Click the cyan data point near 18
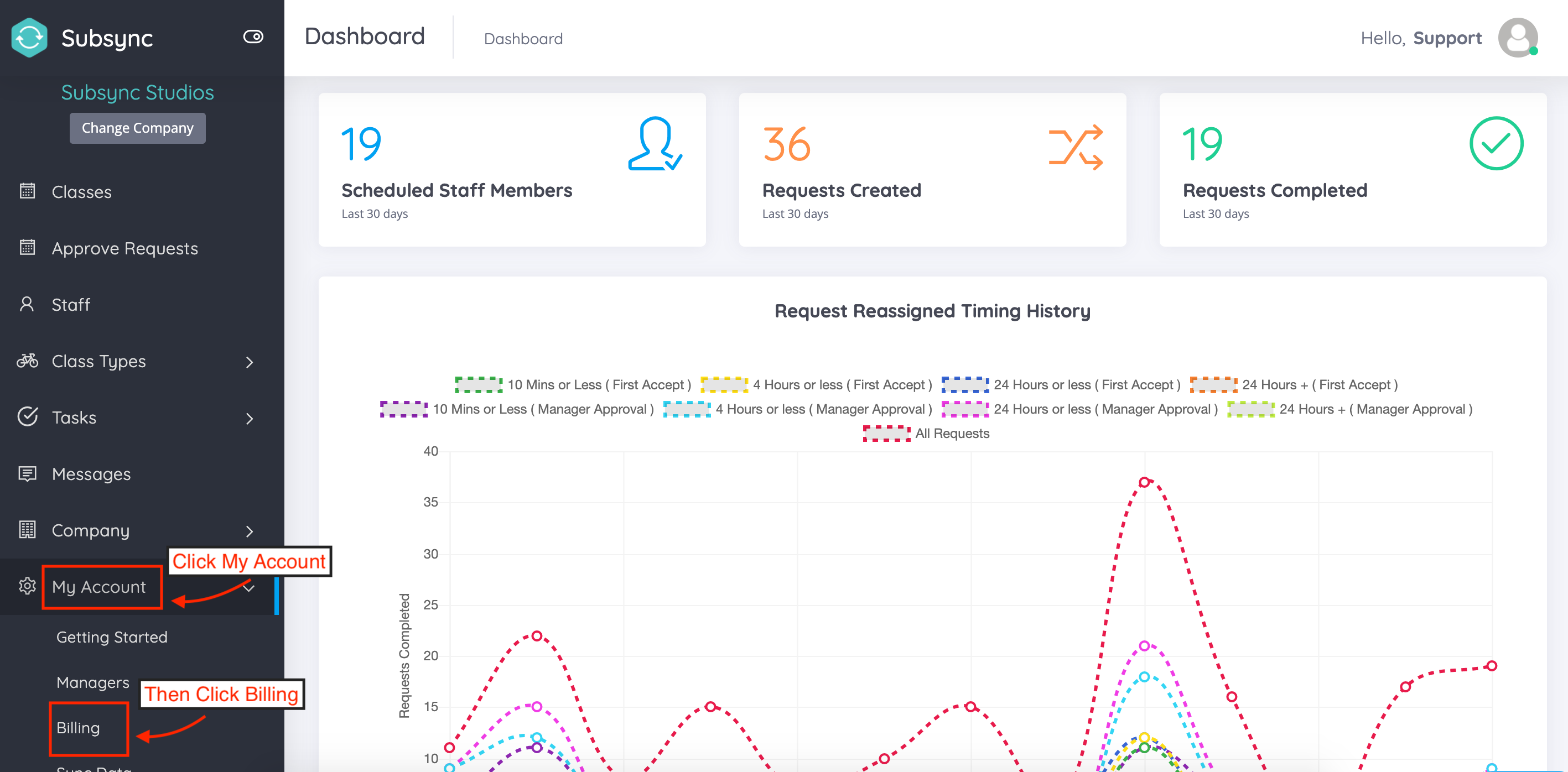The width and height of the screenshot is (1568, 772). pos(1144,676)
